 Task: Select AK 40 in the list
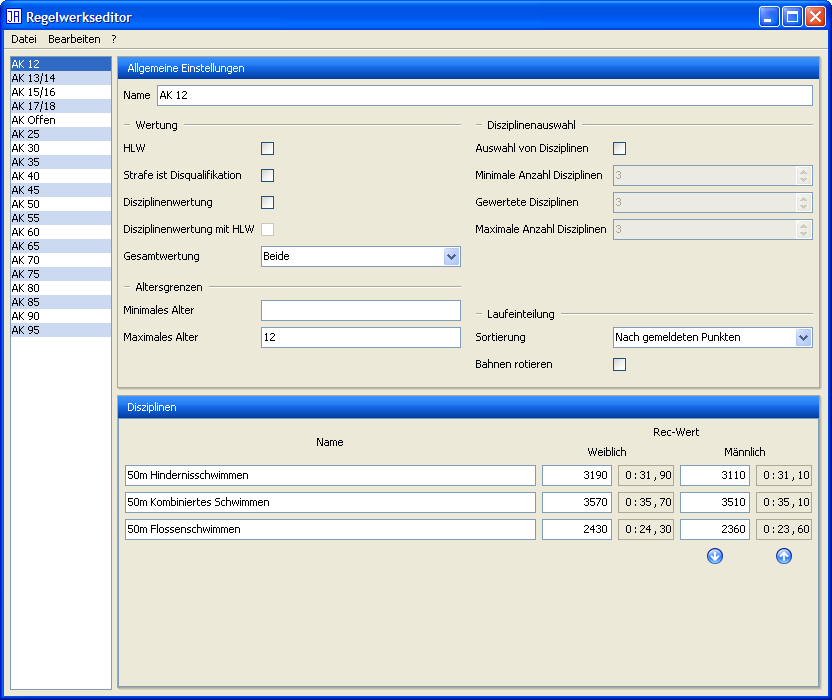point(61,176)
